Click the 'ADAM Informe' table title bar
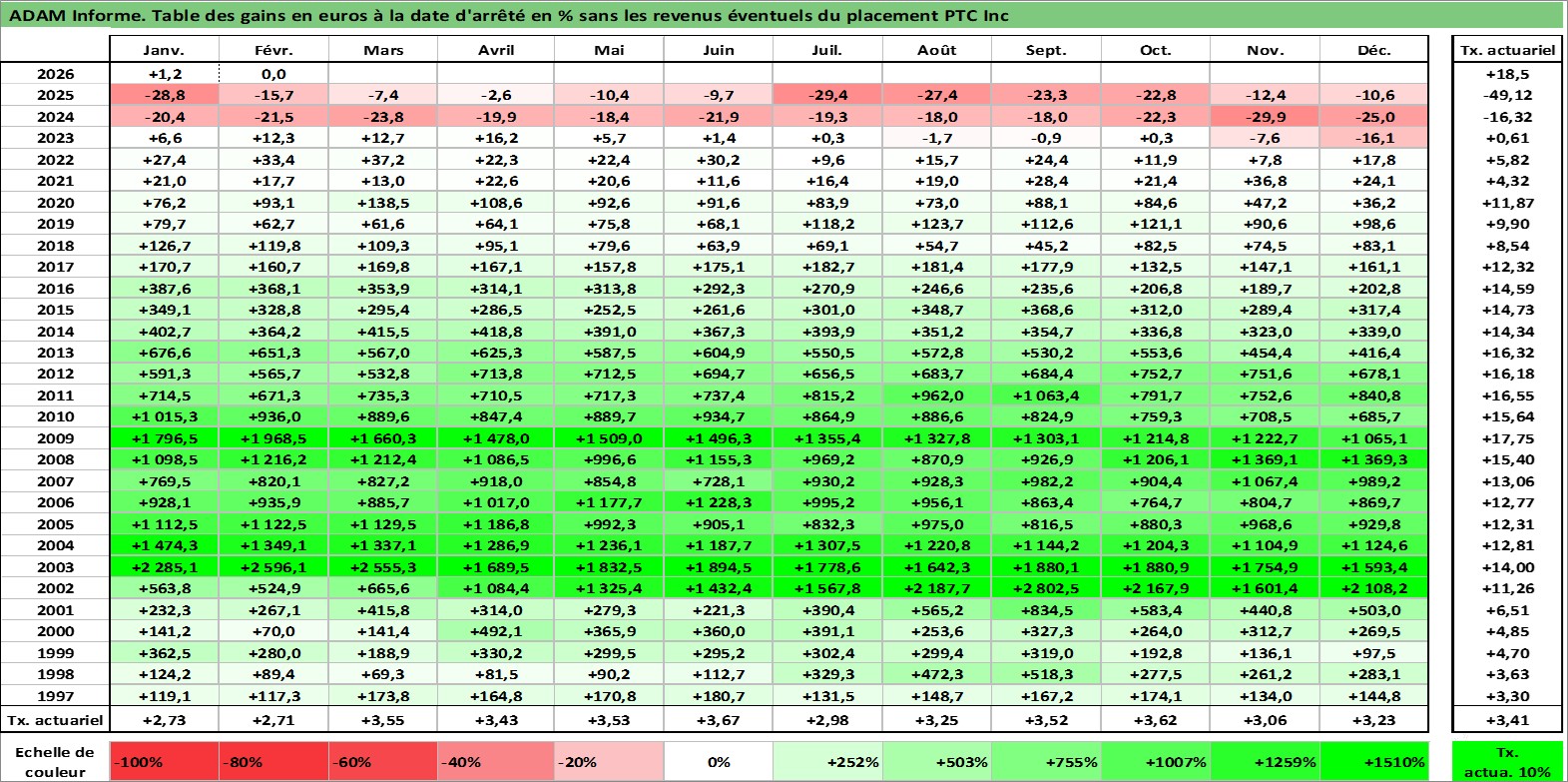Viewport: 1568px width, 782px height. coord(783,15)
